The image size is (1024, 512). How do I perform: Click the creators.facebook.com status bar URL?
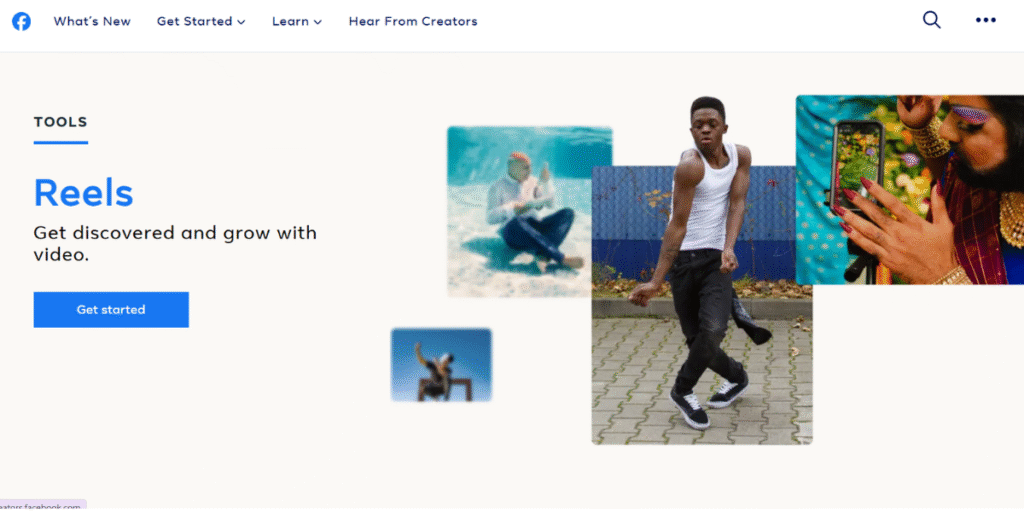click(43, 506)
